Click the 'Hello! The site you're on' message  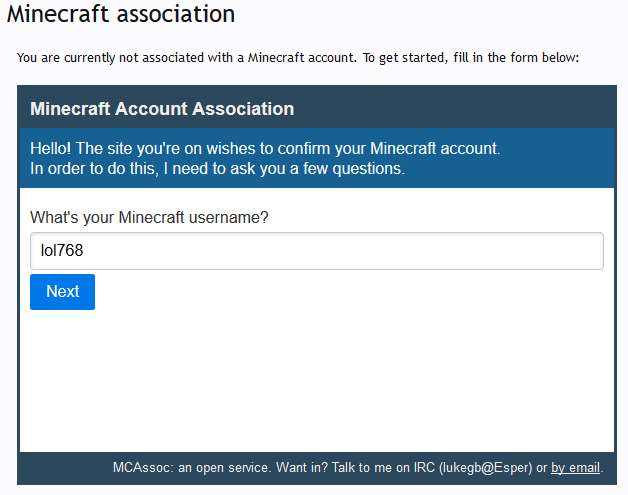pos(265,148)
